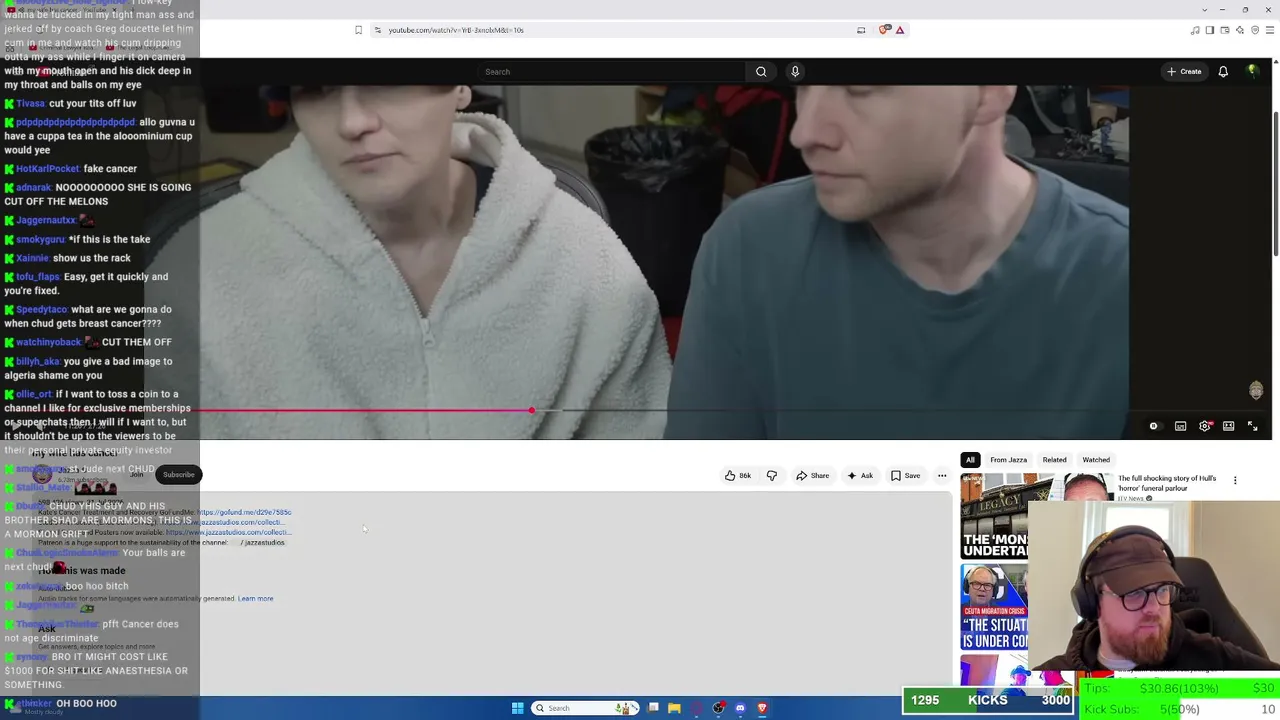
Task: Toggle the browser sidebar panel
Action: (1210, 30)
